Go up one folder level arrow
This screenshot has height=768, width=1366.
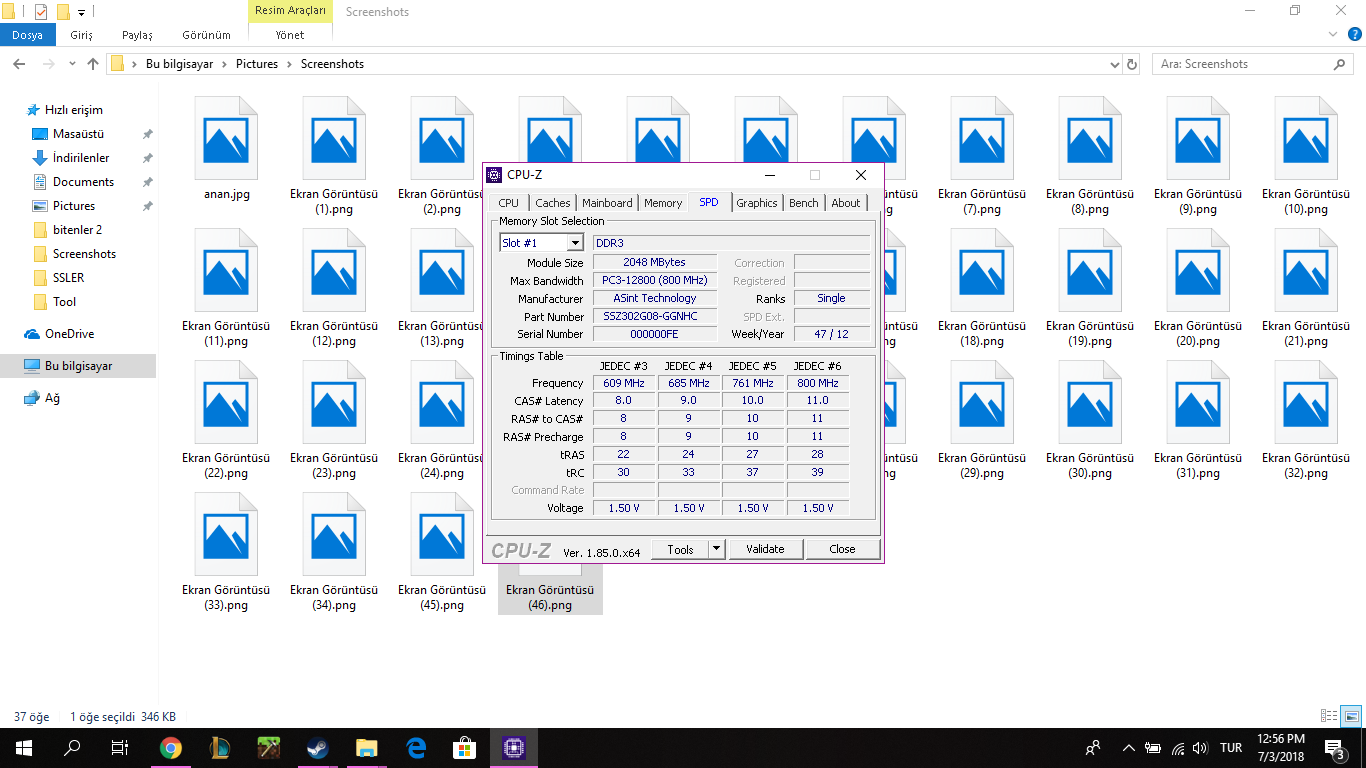click(93, 64)
